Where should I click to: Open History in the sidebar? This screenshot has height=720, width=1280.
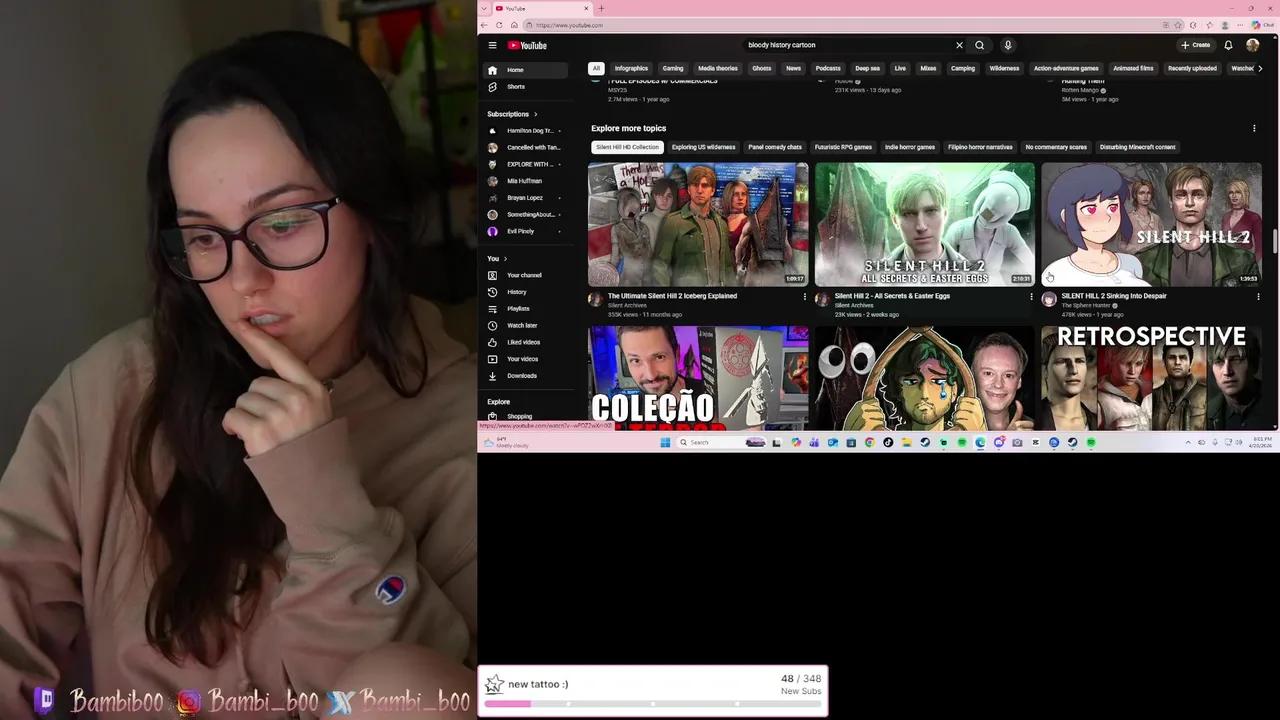click(524, 292)
